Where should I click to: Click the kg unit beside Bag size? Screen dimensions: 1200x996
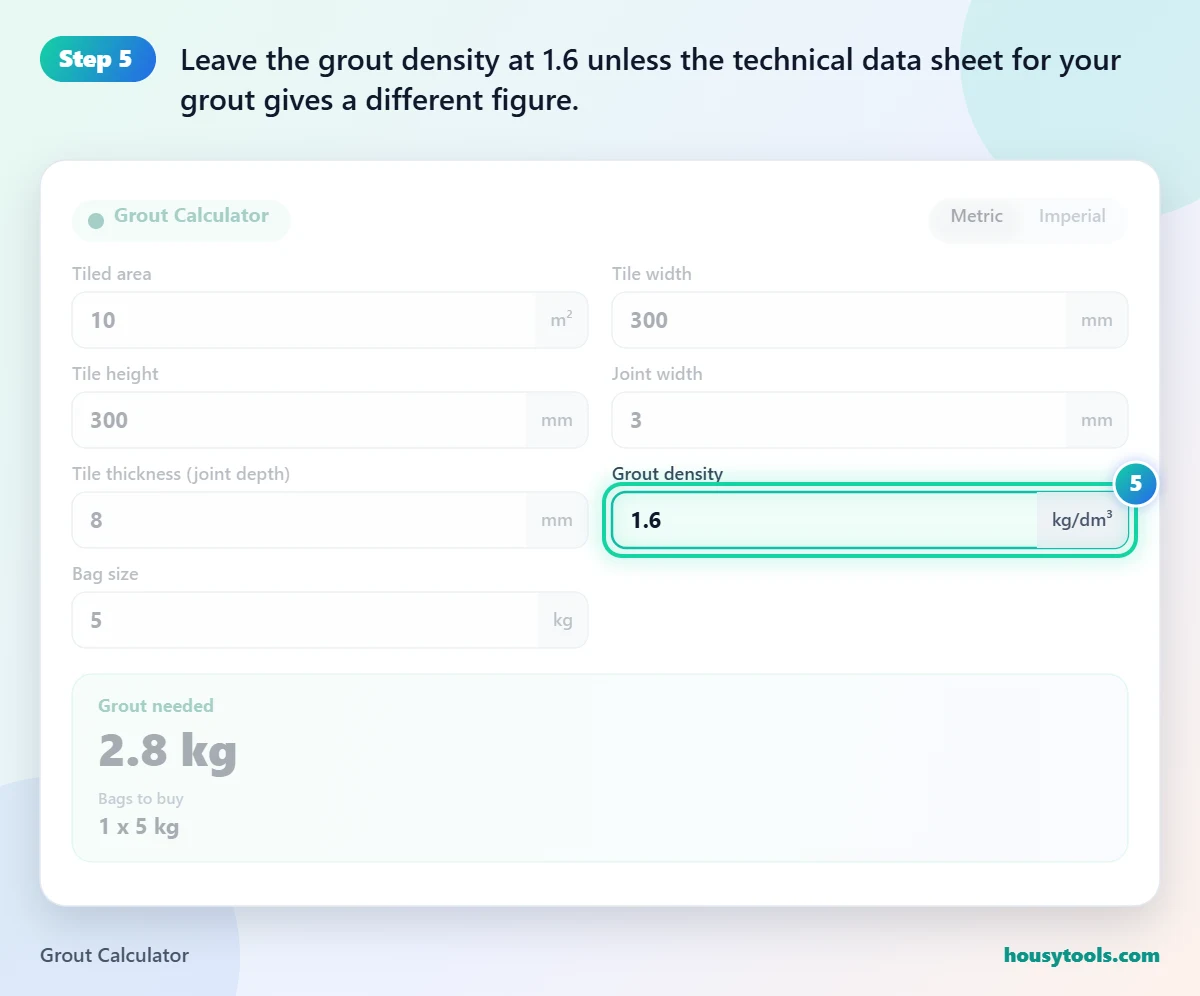click(563, 620)
